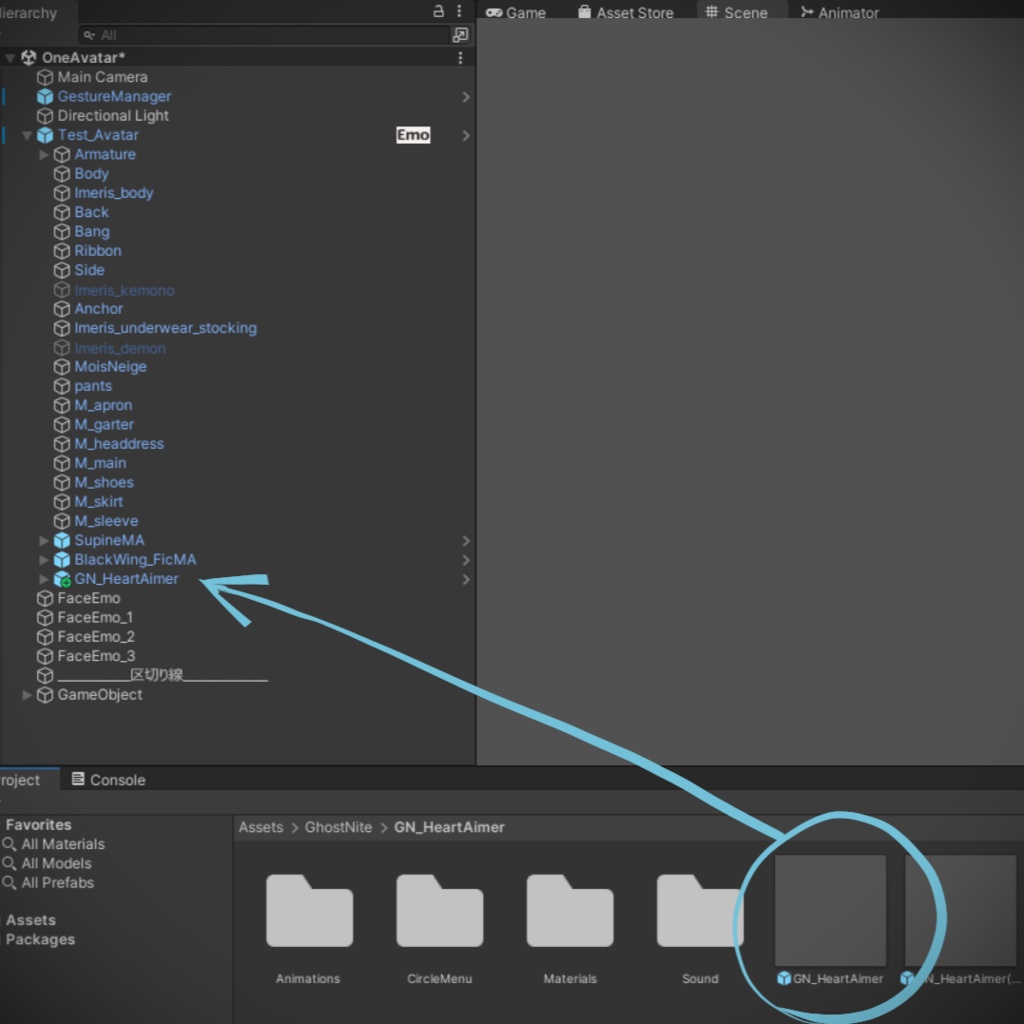The width and height of the screenshot is (1024, 1024).
Task: Select Directional Light in the hierarchy
Action: (x=113, y=116)
